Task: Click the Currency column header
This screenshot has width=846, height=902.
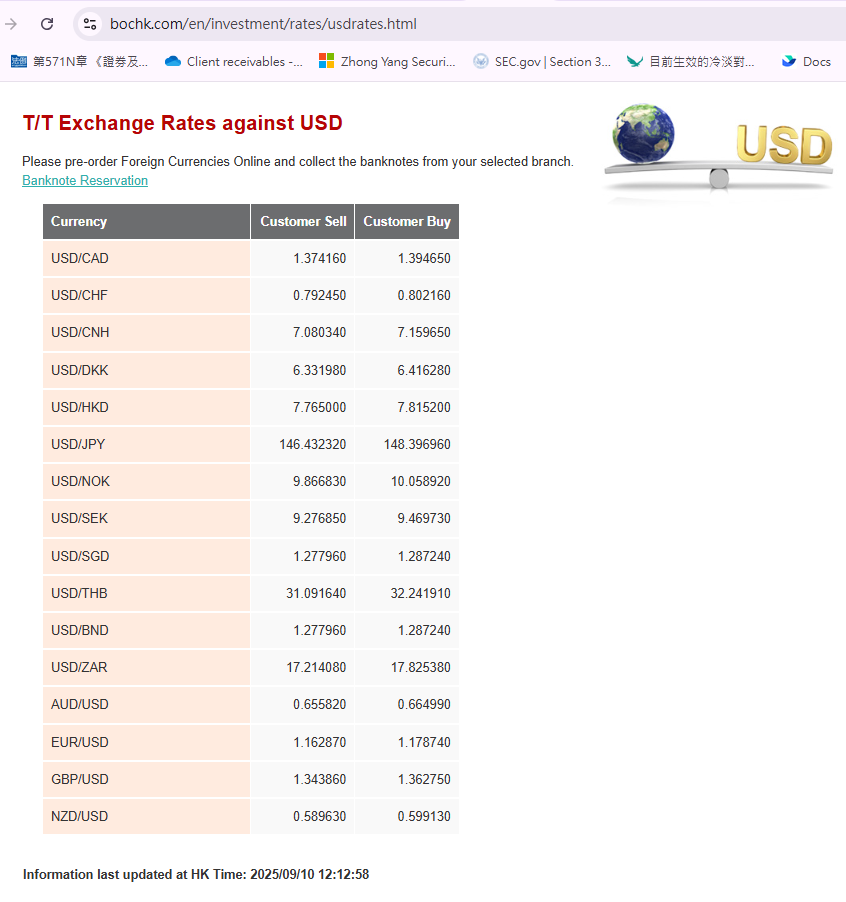Action: click(x=79, y=222)
